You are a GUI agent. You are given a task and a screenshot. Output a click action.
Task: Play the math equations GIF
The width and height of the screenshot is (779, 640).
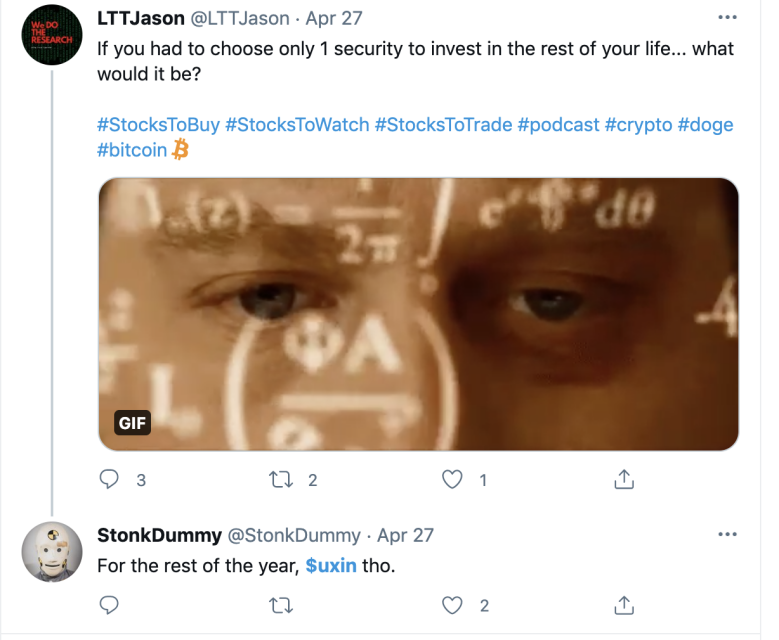418,314
